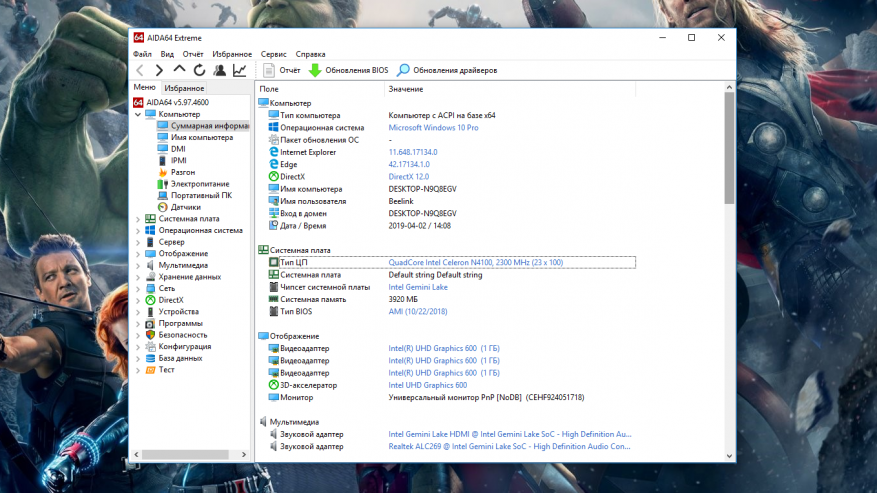Open the user profile toolbar icon
The height and width of the screenshot is (493, 877).
pos(220,70)
